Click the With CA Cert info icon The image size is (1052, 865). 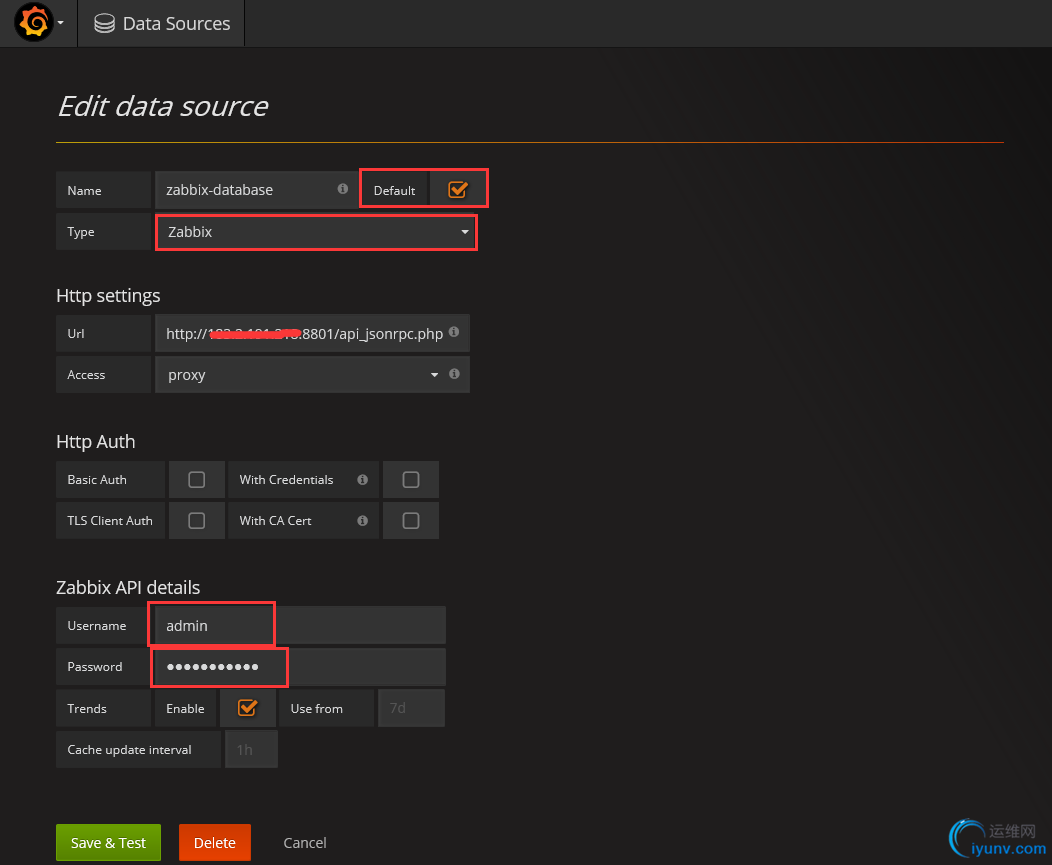(362, 520)
